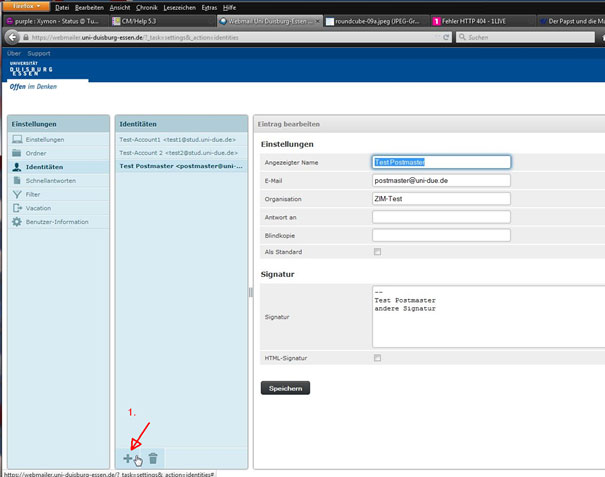Screen dimensions: 605x477
Task: Open Einstellungen section with monitor icon
Action: [45, 139]
